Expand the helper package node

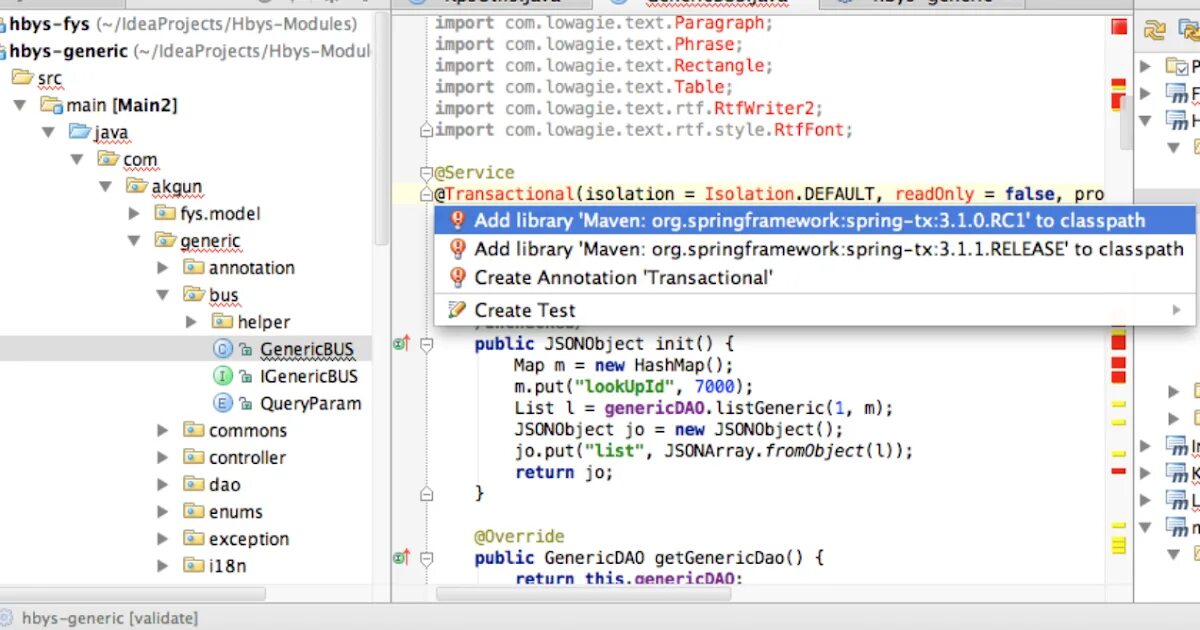tap(192, 322)
